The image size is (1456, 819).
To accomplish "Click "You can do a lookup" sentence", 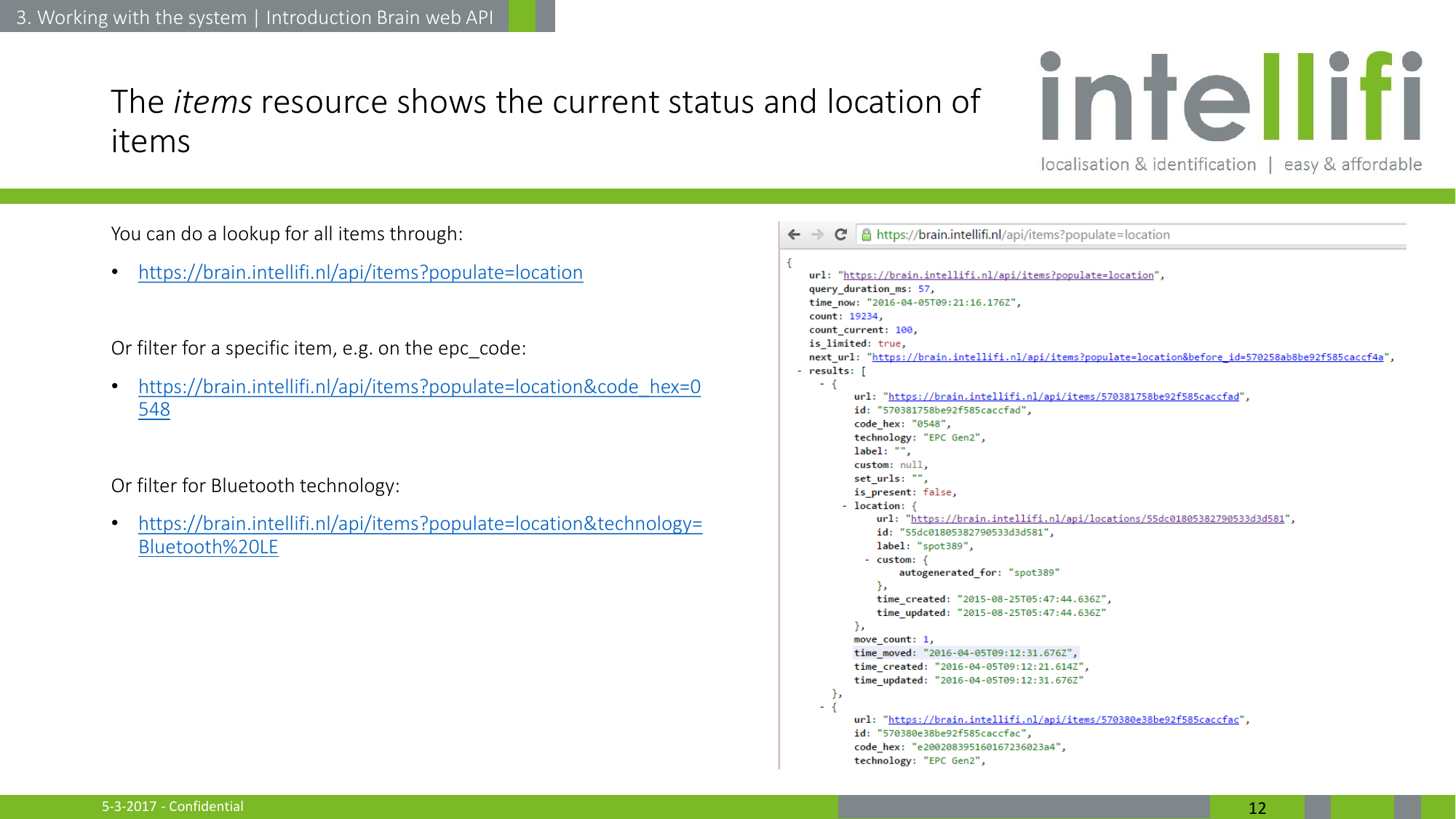I will coord(287,234).
